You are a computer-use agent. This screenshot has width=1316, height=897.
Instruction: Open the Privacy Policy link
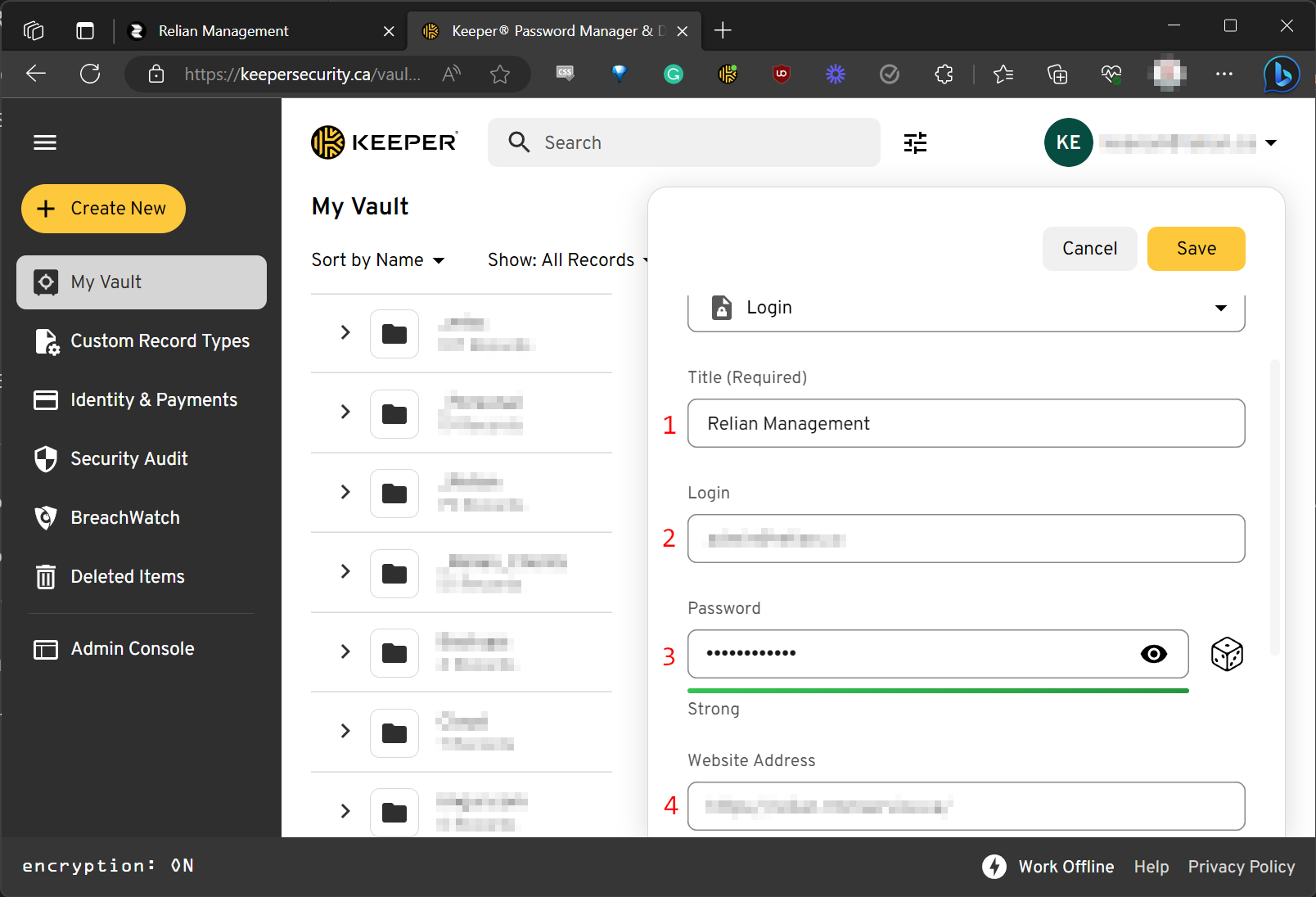coord(1241,867)
